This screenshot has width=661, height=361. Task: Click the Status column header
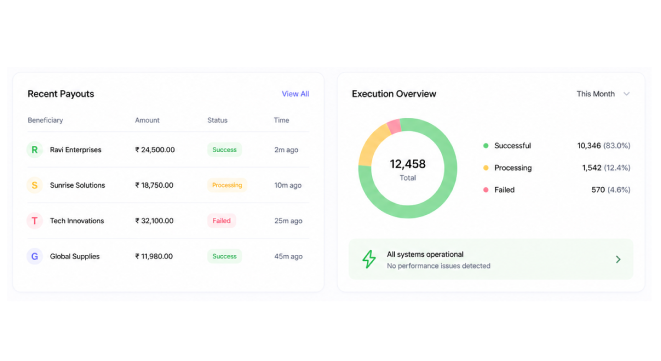(x=217, y=120)
